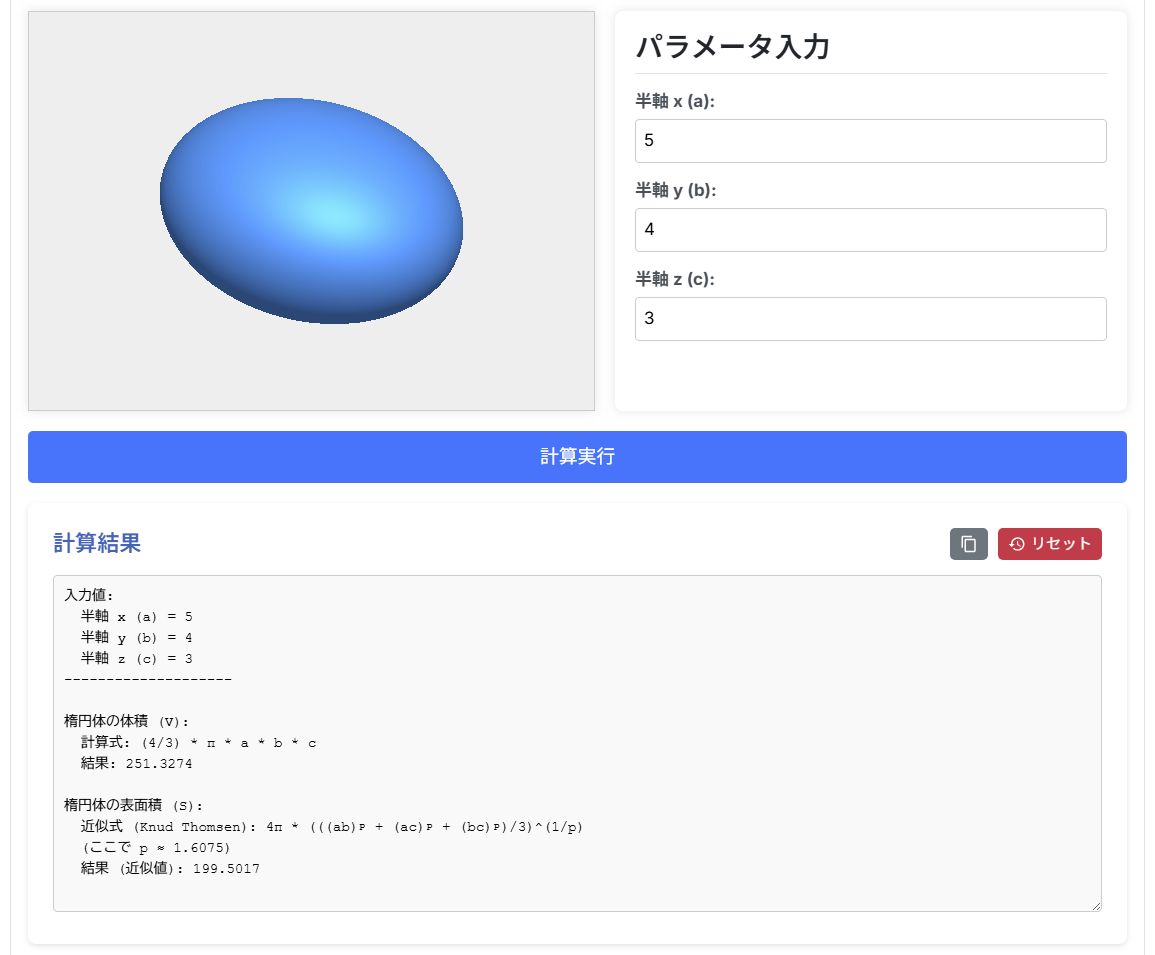
Task: Click the volume result 251.3274 line
Action: click(136, 763)
